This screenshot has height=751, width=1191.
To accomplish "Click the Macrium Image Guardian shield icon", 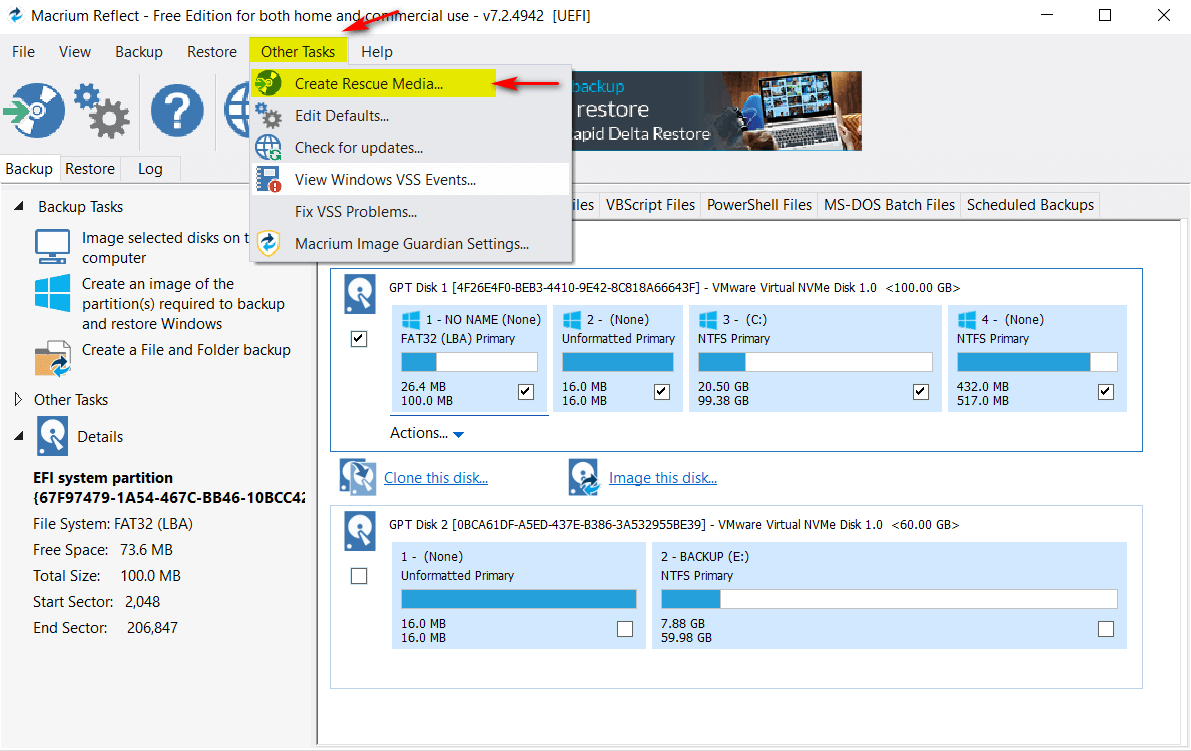I will point(268,243).
